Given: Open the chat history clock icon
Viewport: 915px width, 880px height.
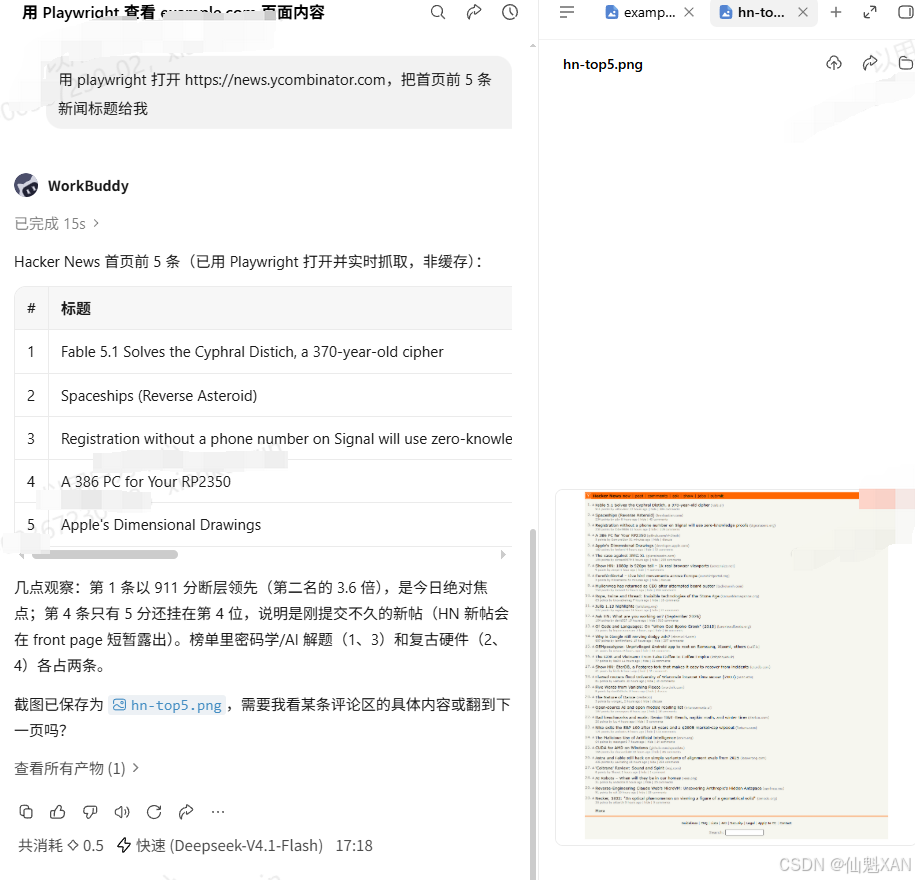Looking at the screenshot, I should [510, 12].
